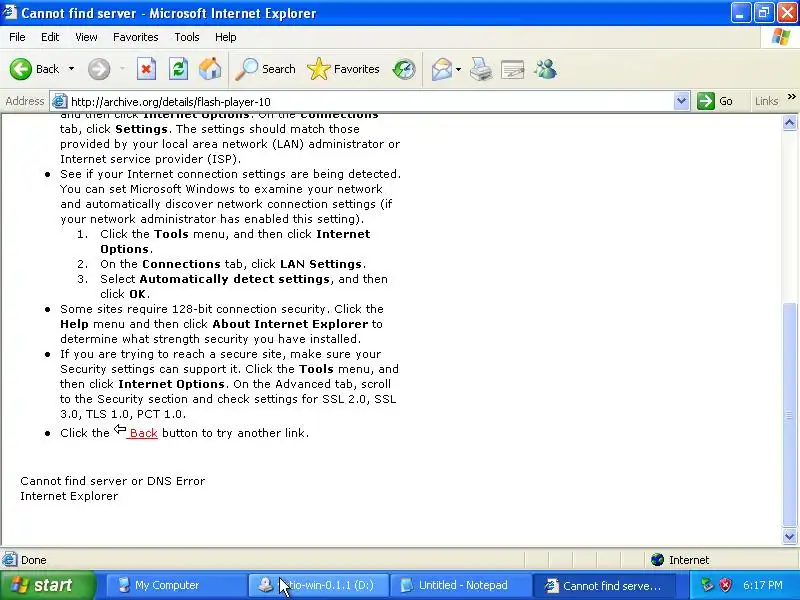This screenshot has width=800, height=600.
Task: Click the Links toolbar label
Action: [x=766, y=101]
